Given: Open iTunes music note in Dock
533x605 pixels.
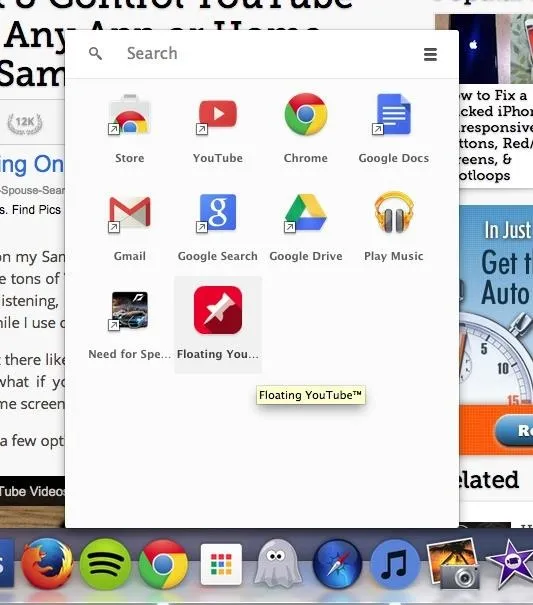Looking at the screenshot, I should [x=394, y=564].
